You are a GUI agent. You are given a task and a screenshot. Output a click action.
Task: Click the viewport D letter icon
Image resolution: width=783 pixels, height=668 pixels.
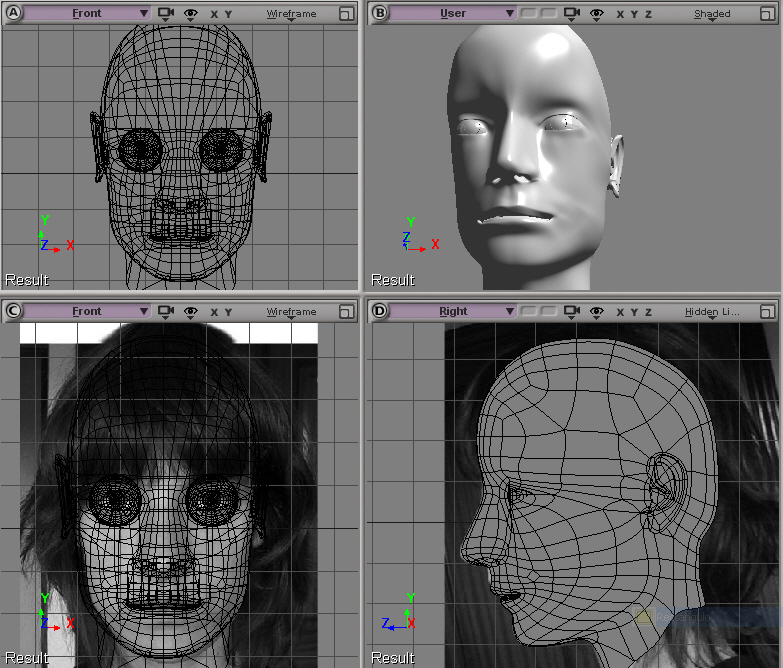[x=380, y=311]
